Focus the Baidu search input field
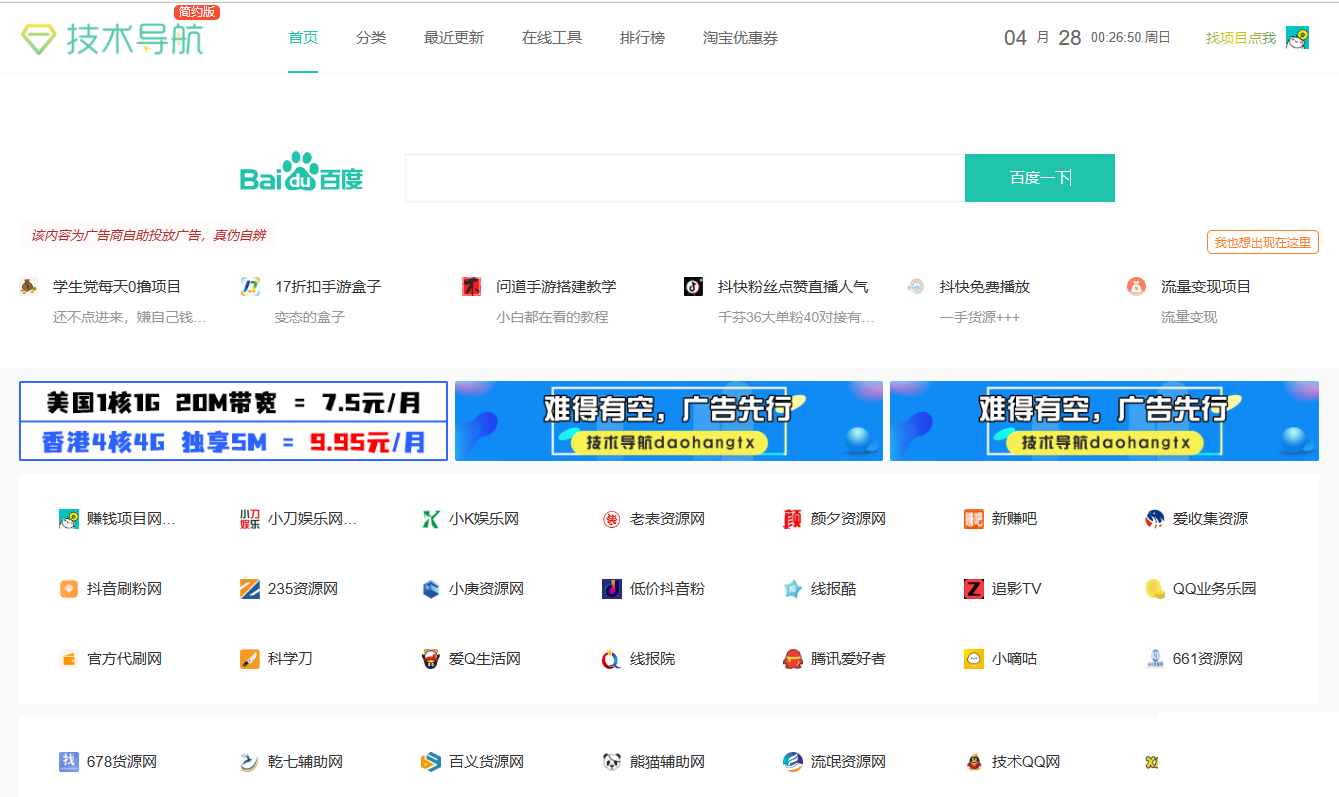The width and height of the screenshot is (1339, 797). point(685,178)
